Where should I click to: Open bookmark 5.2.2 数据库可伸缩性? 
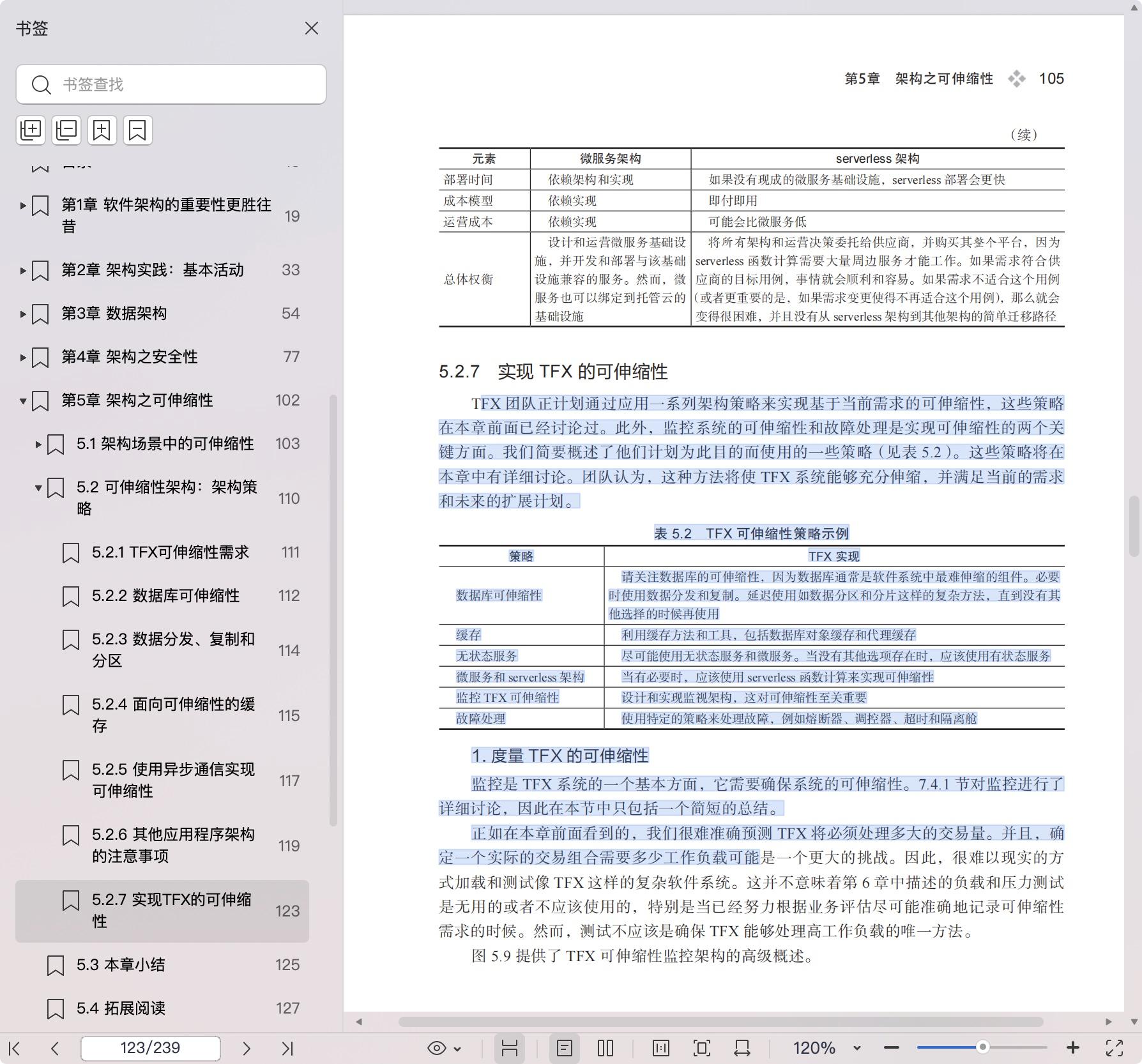166,596
